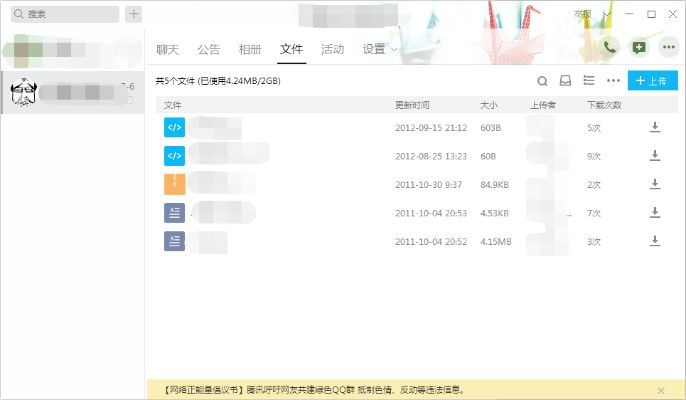Open the 公告 tab
Image resolution: width=686 pixels, height=400 pixels.
click(x=209, y=49)
